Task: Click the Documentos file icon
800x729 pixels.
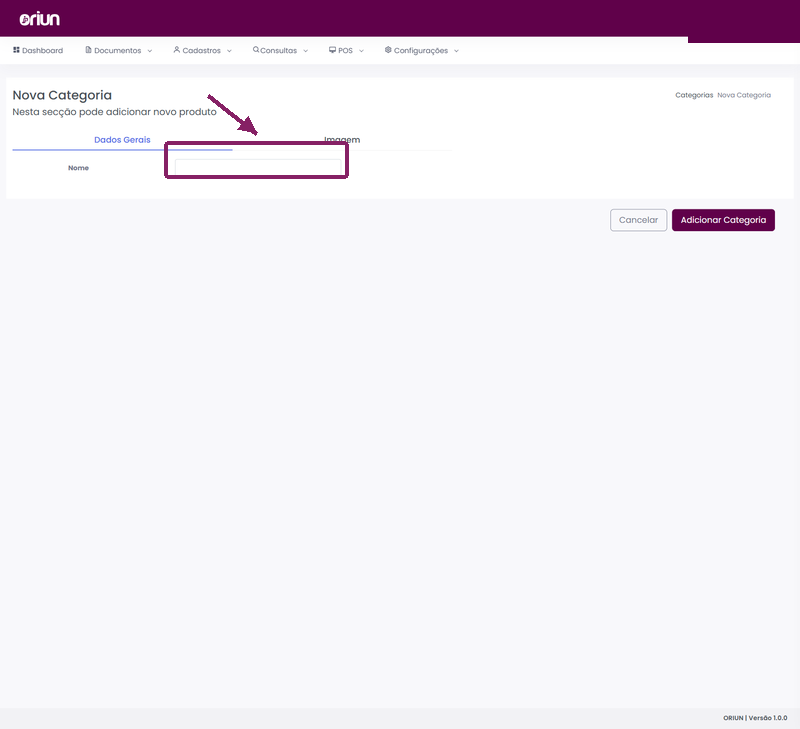Action: tap(88, 50)
